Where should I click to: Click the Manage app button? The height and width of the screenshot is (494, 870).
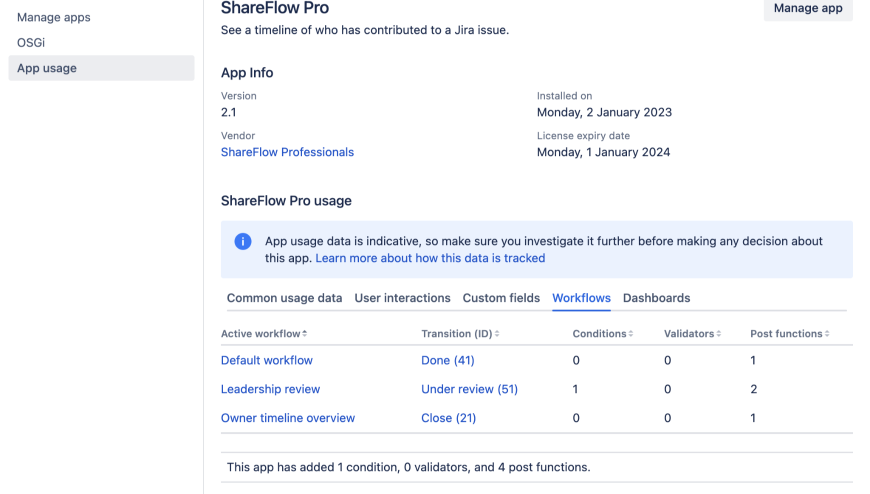tap(808, 8)
